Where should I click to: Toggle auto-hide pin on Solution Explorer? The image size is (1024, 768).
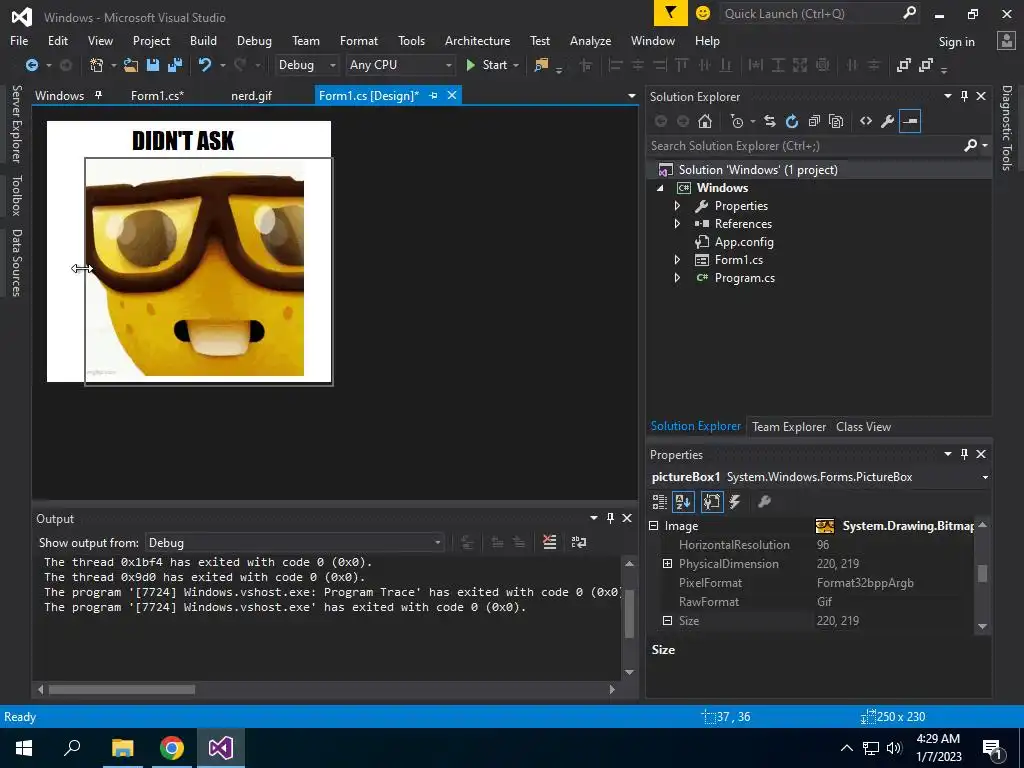(964, 96)
